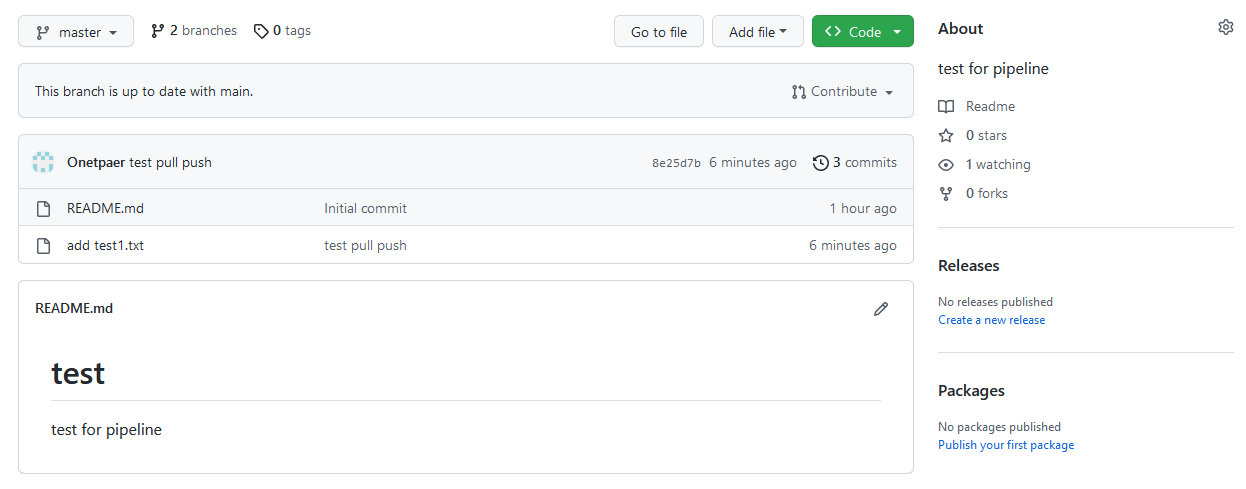Edit README using the pencil icon

click(x=881, y=309)
